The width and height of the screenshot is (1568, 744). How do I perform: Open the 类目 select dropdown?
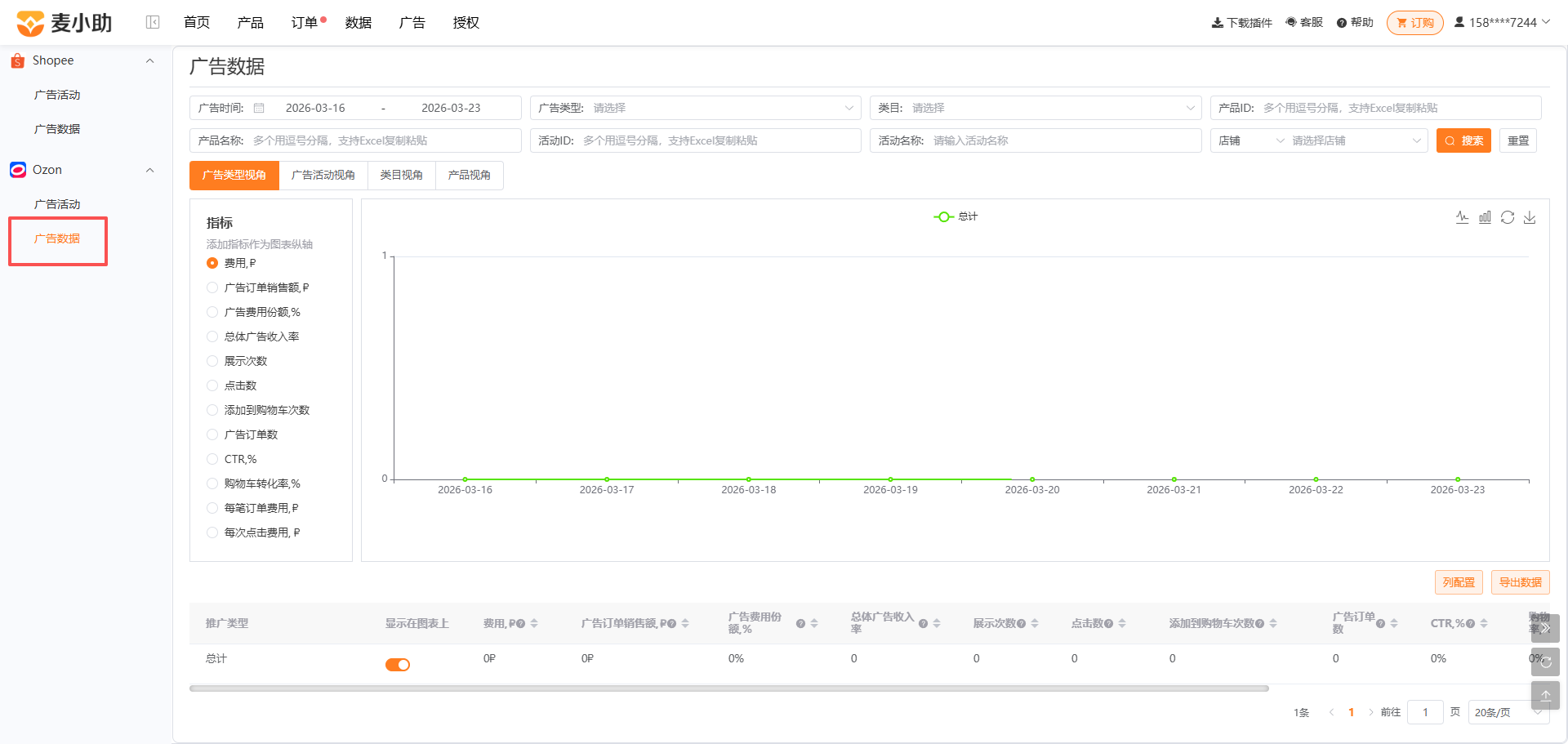pos(1036,108)
